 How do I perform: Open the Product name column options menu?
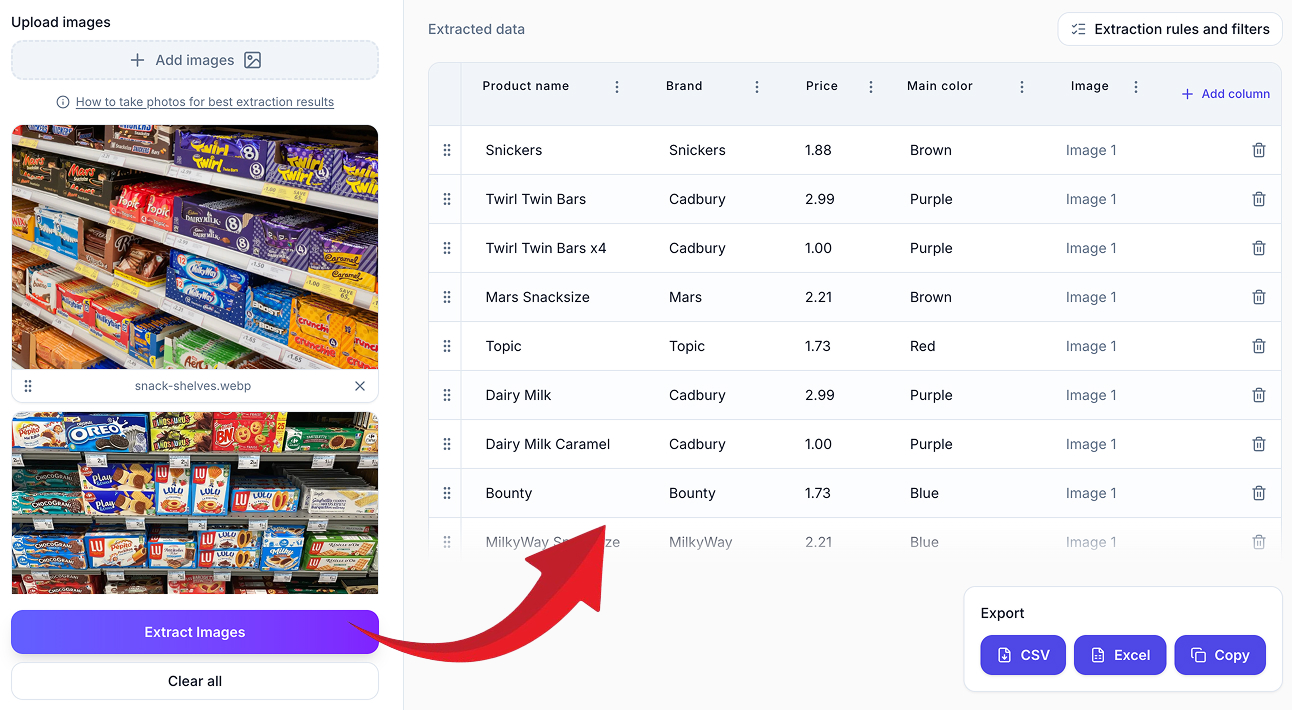(617, 87)
